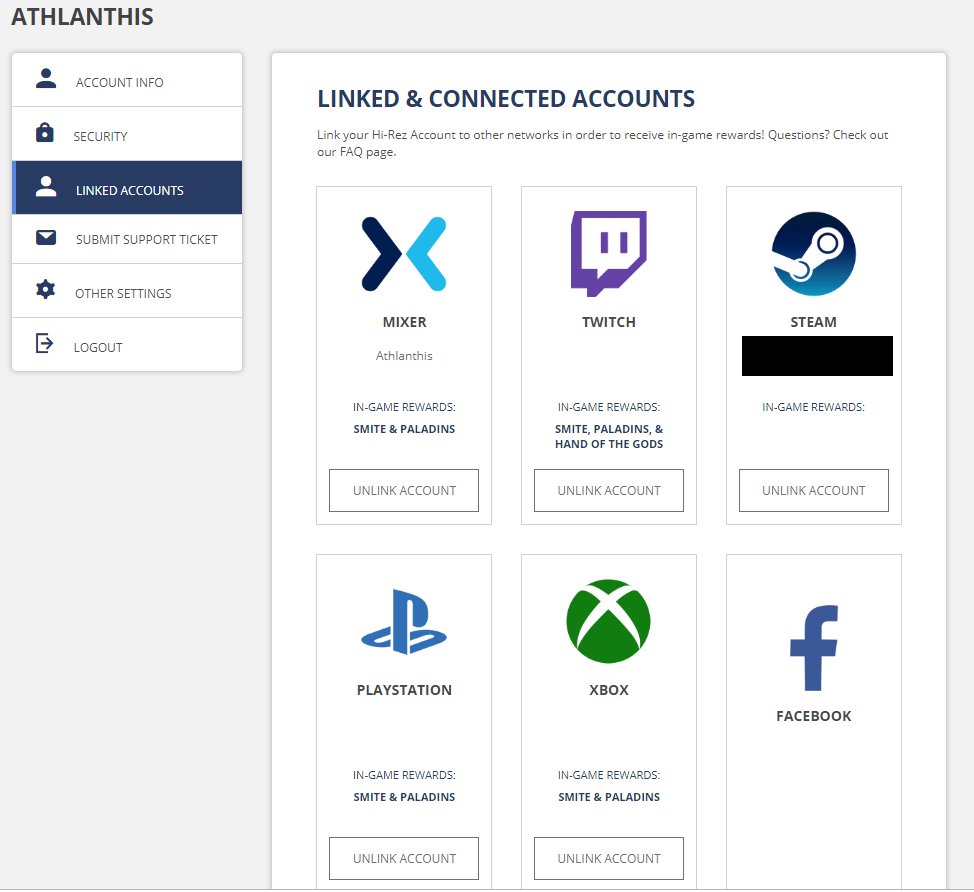Click the Linked Accounts person icon
The height and width of the screenshot is (892, 974).
pyautogui.click(x=45, y=186)
